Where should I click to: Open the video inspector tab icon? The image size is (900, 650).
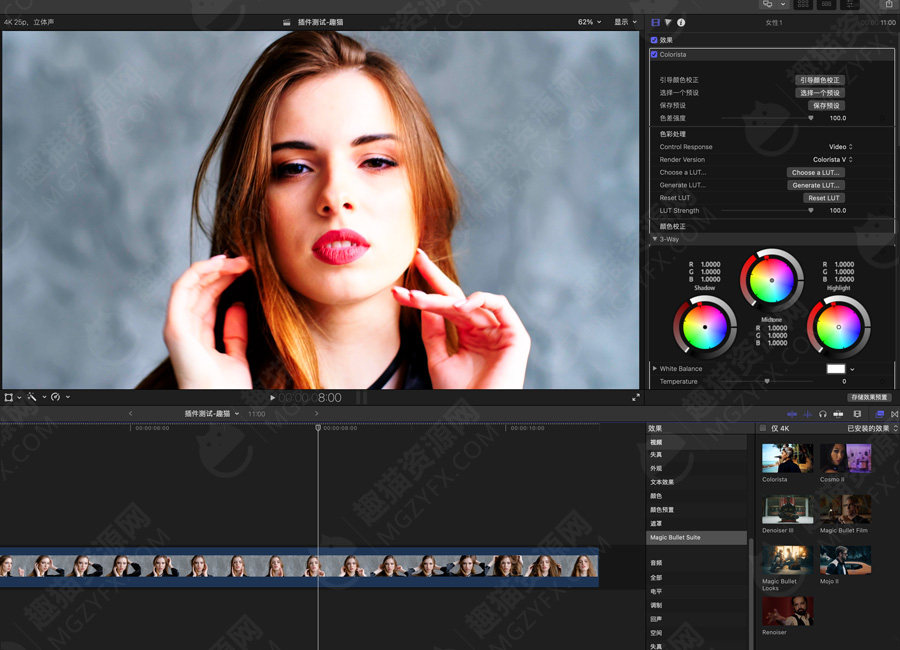click(655, 22)
